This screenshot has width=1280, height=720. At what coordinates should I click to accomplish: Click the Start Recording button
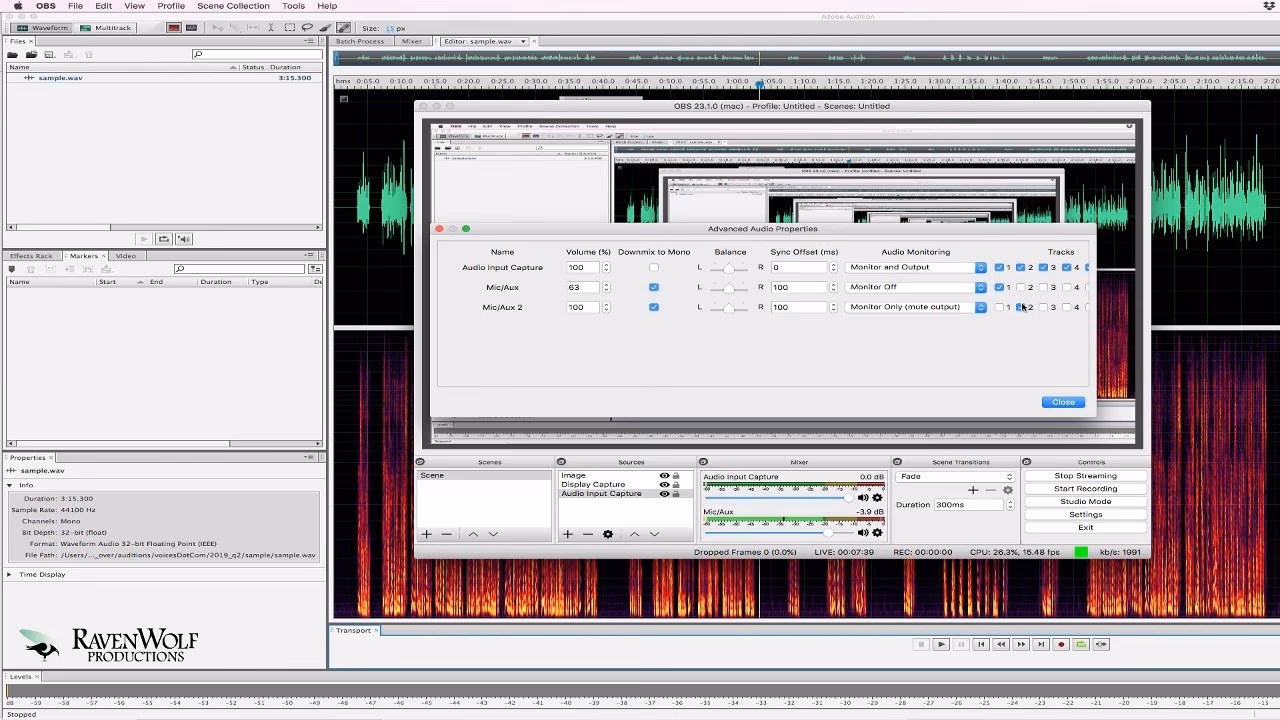pos(1085,489)
